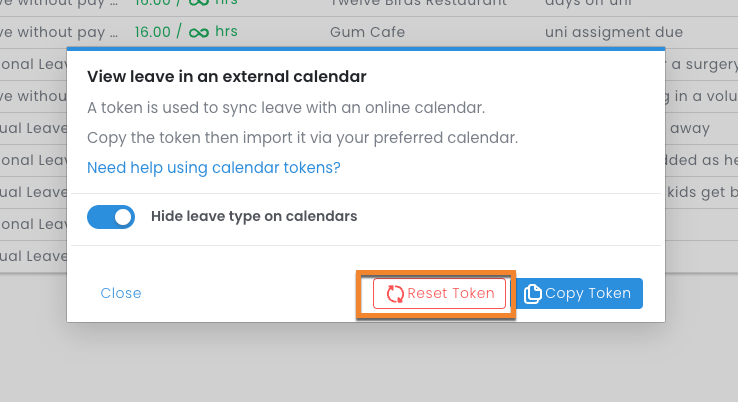Viewport: 738px width, 402px height.
Task: Toggle the Hide leave type switch
Action: point(111,216)
